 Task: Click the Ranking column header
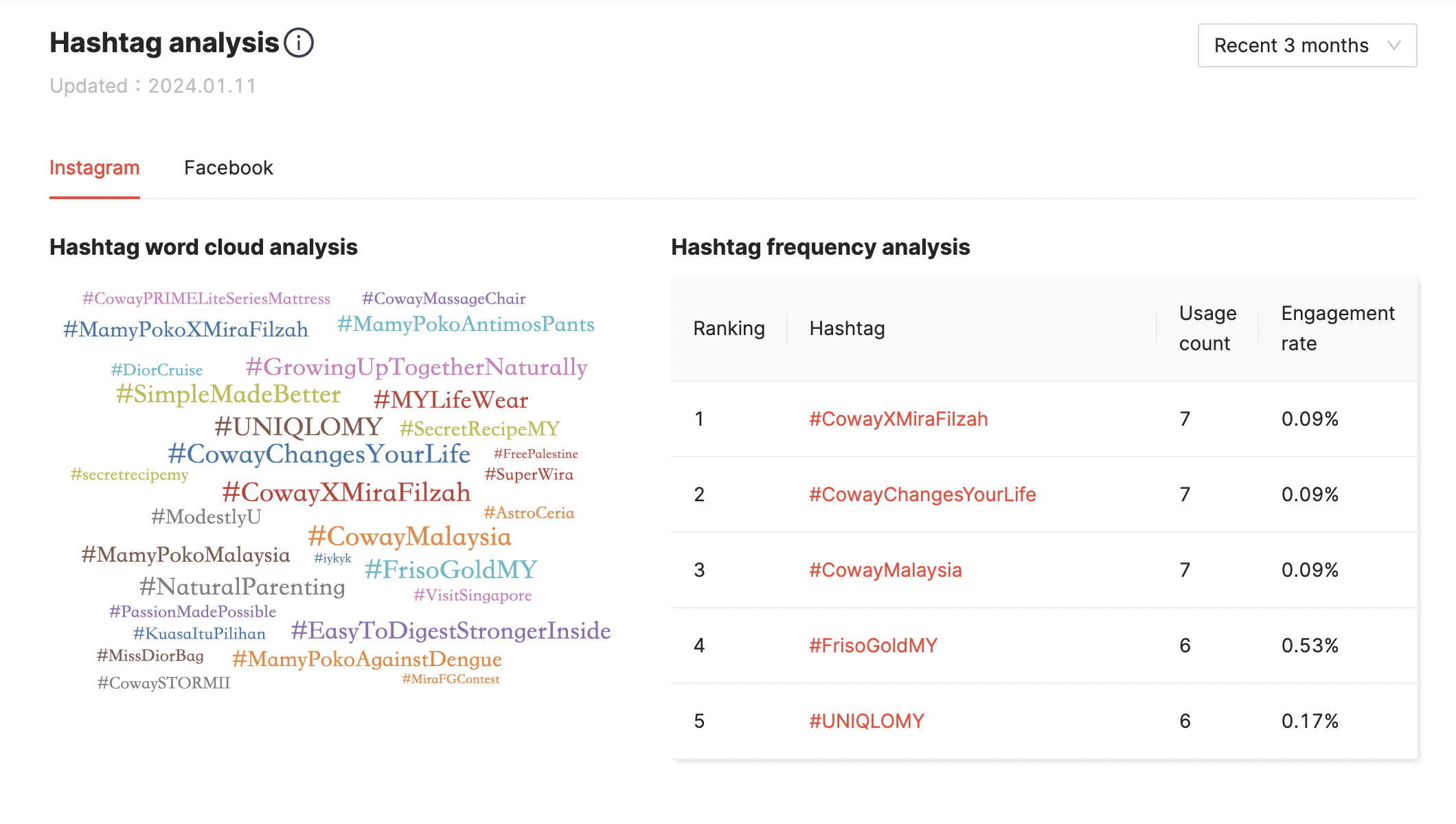729,328
